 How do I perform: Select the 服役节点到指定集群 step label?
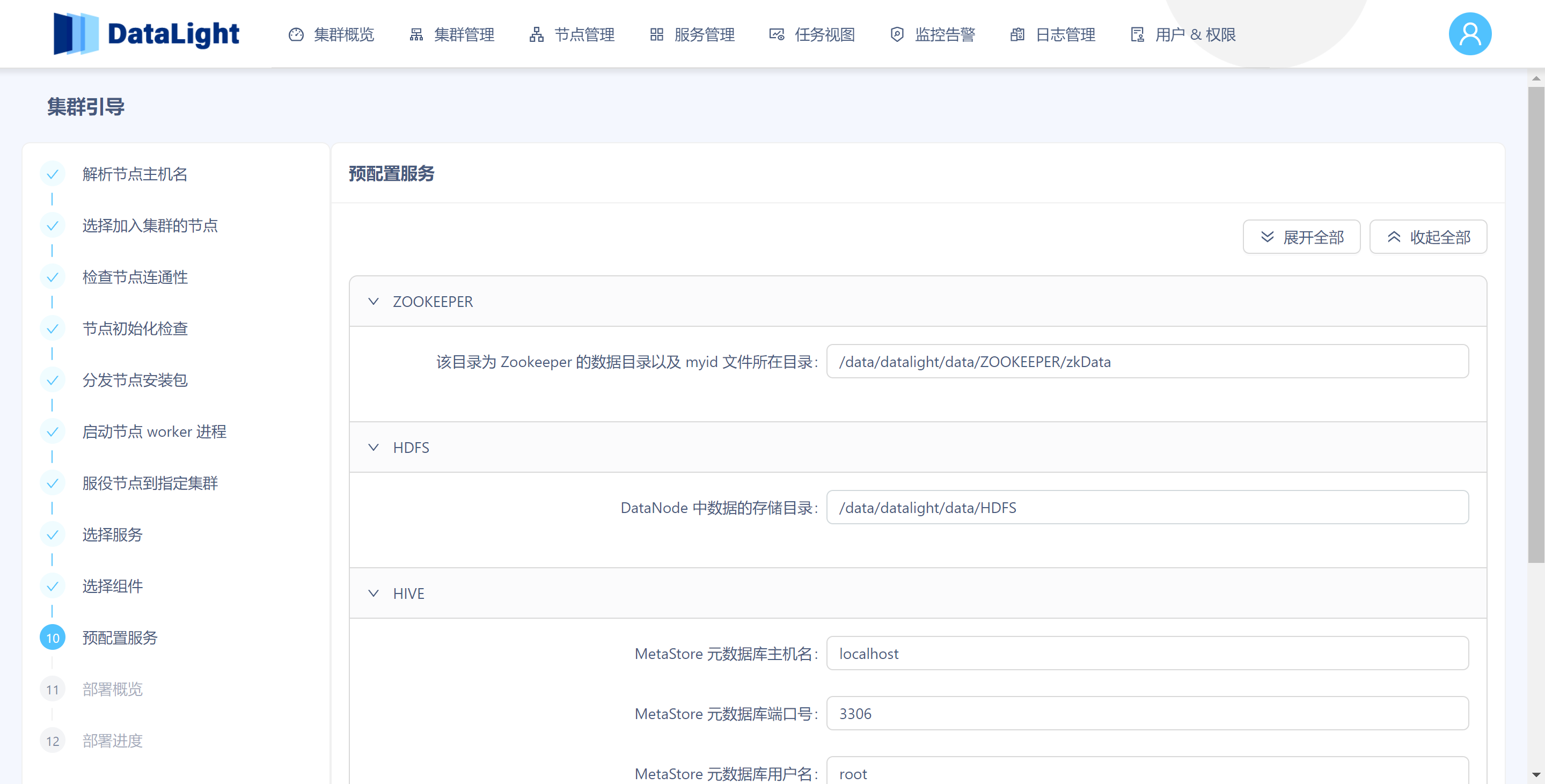tap(150, 483)
